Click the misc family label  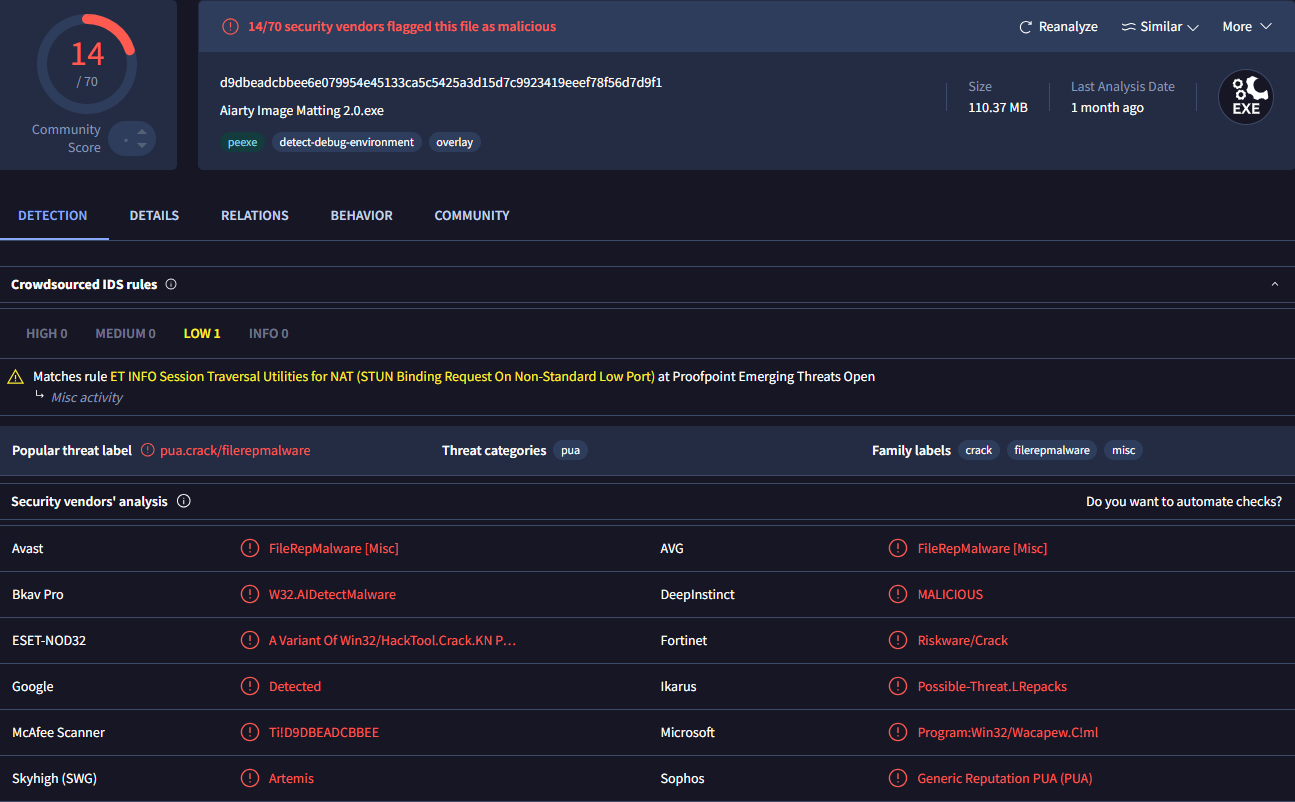point(1124,450)
